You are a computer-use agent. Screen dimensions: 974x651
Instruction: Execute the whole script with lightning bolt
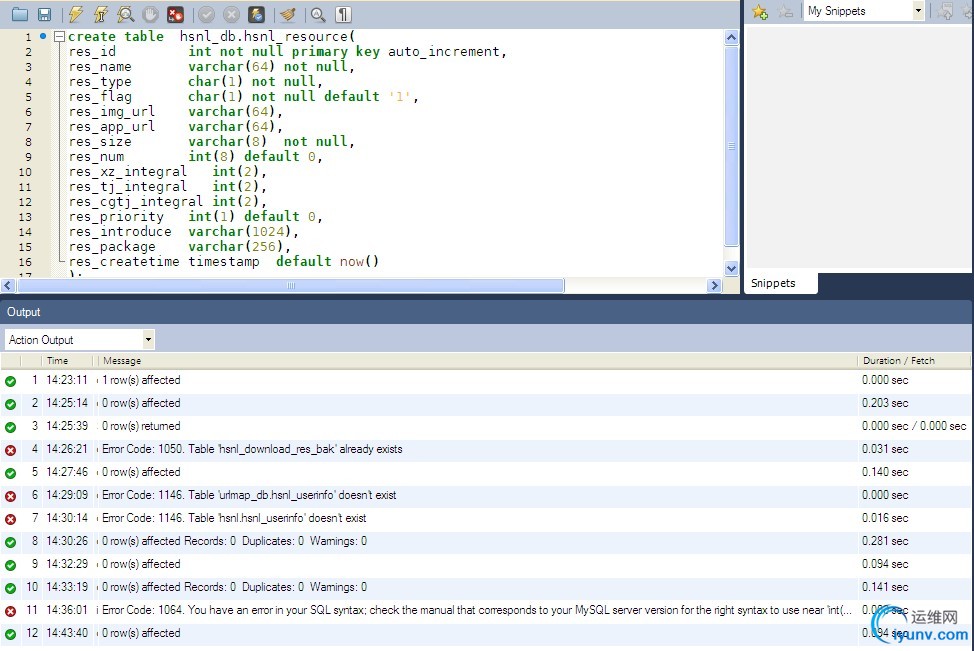point(76,14)
